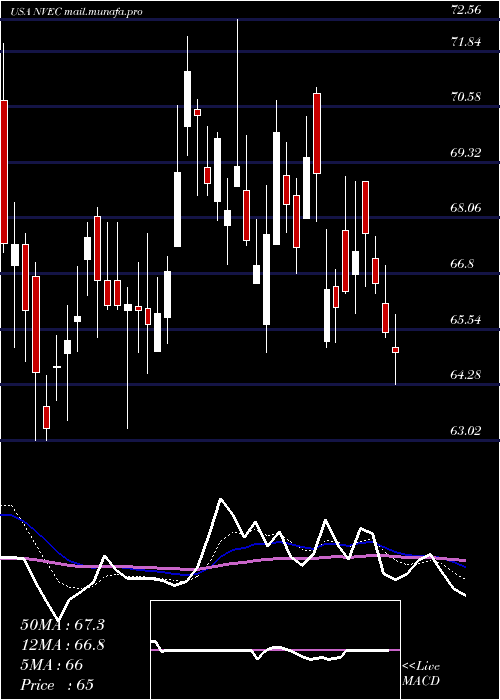Click the 66.8 price axis label
The image size is (500, 700).
click(x=462, y=264)
